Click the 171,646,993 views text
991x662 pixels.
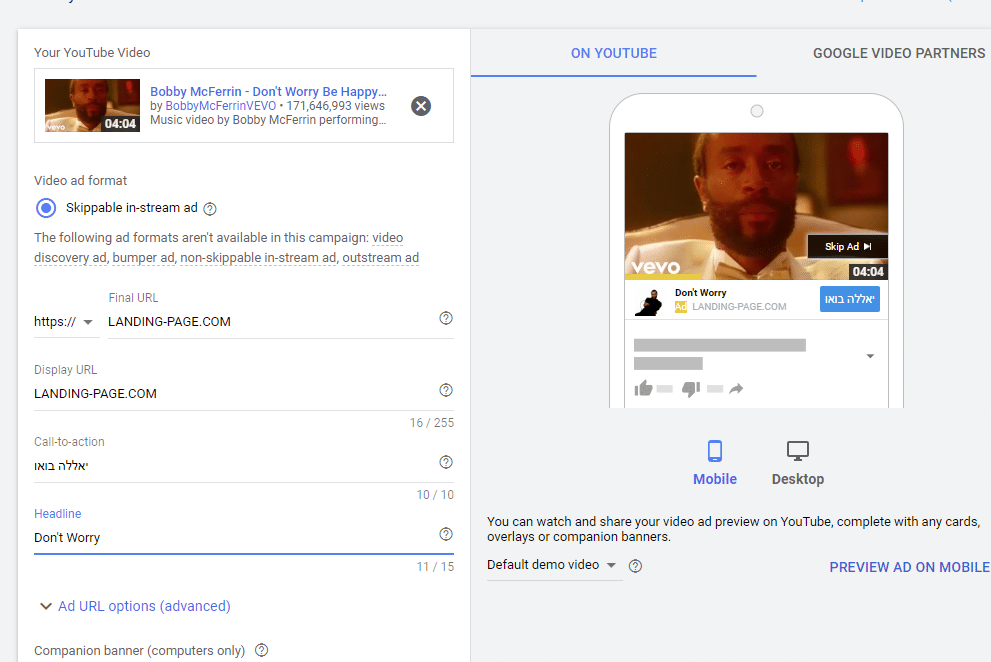click(336, 106)
